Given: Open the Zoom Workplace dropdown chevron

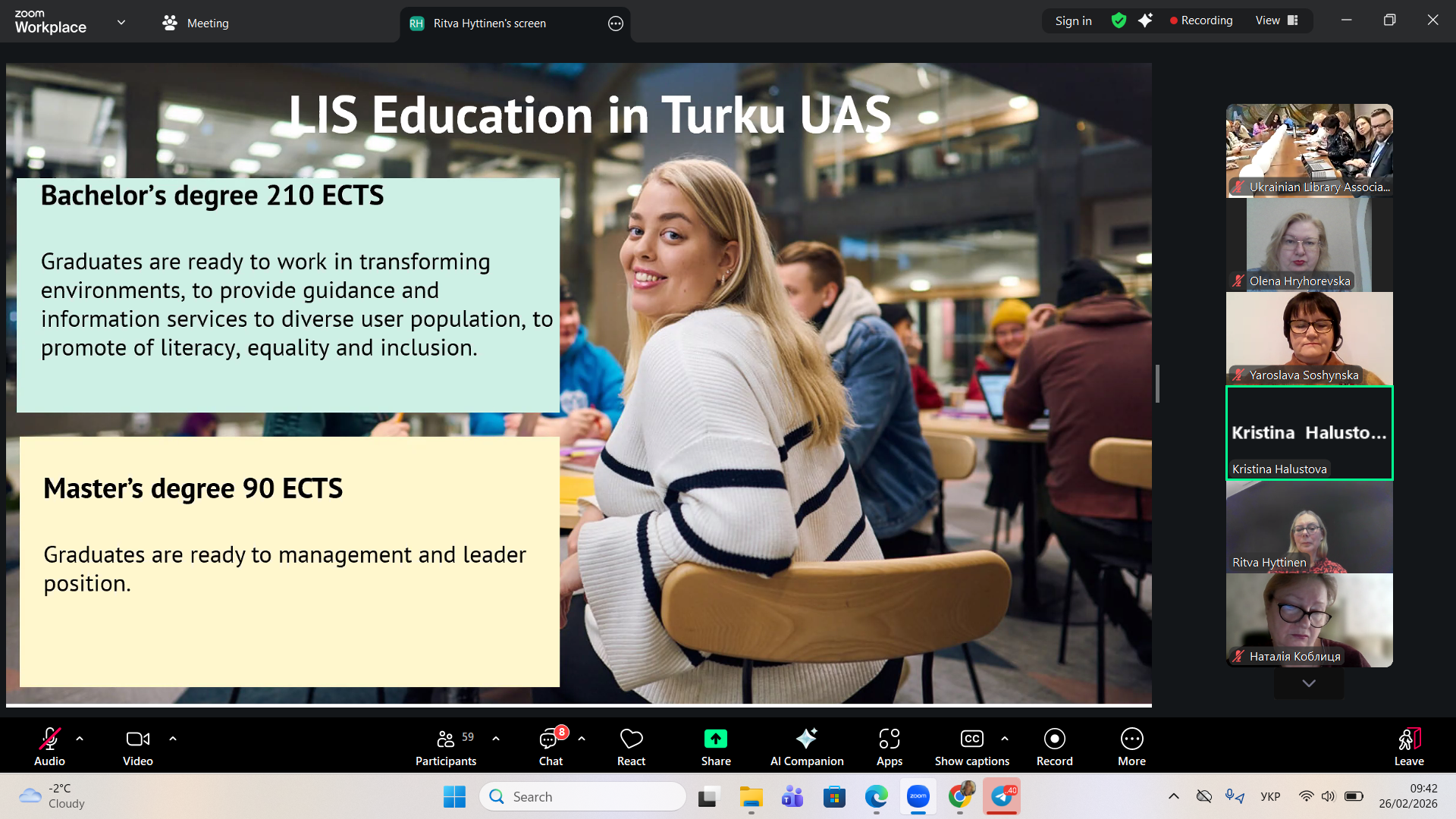Looking at the screenshot, I should pyautogui.click(x=121, y=22).
